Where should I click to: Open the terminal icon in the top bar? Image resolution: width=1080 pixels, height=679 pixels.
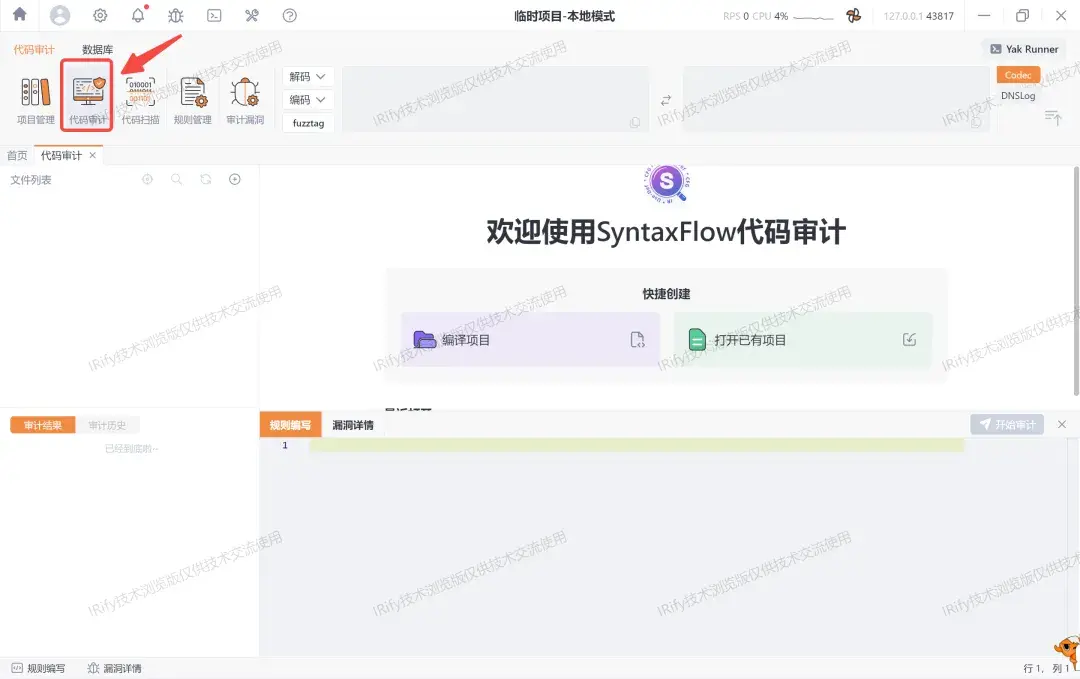[x=214, y=15]
